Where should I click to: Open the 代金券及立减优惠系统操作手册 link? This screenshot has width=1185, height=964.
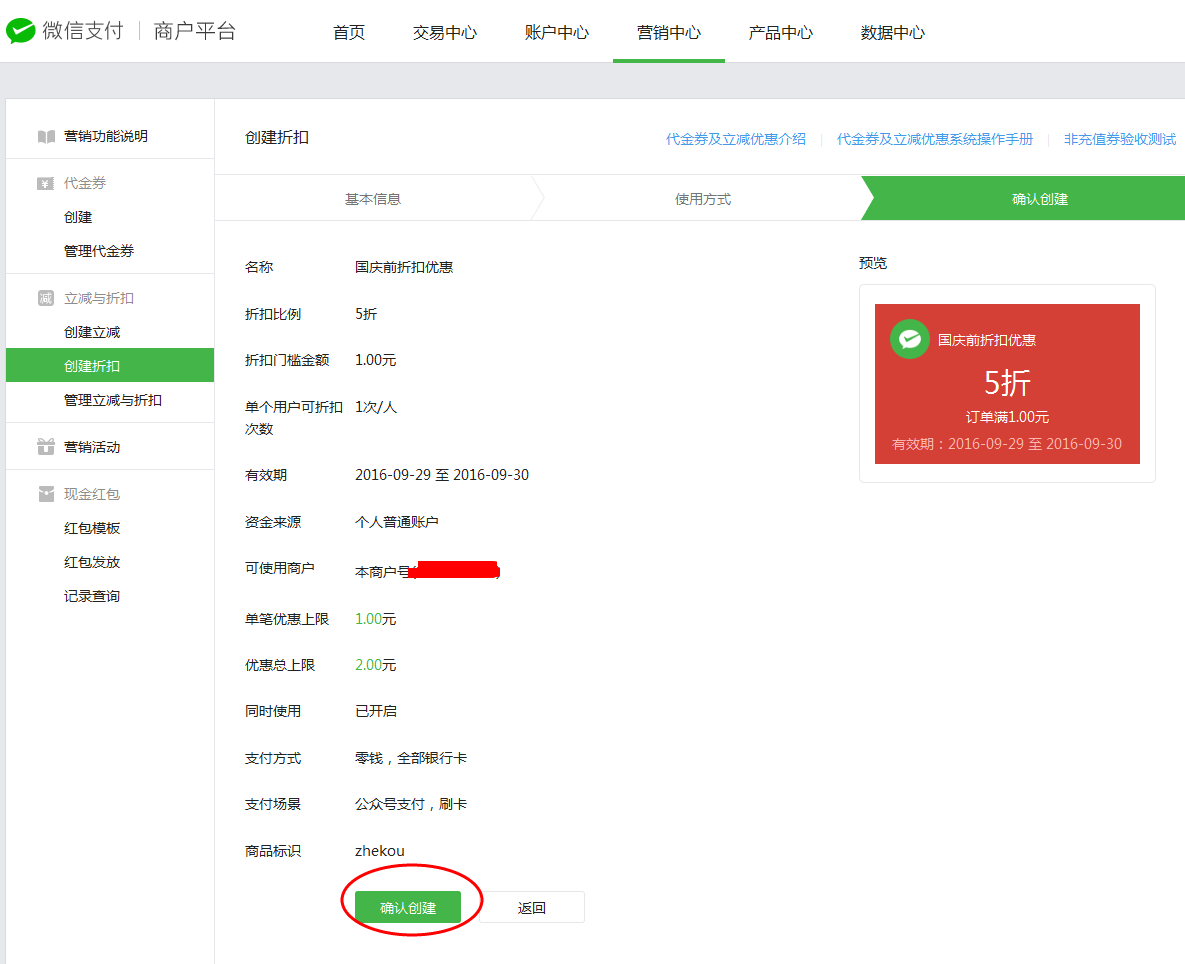[x=935, y=139]
